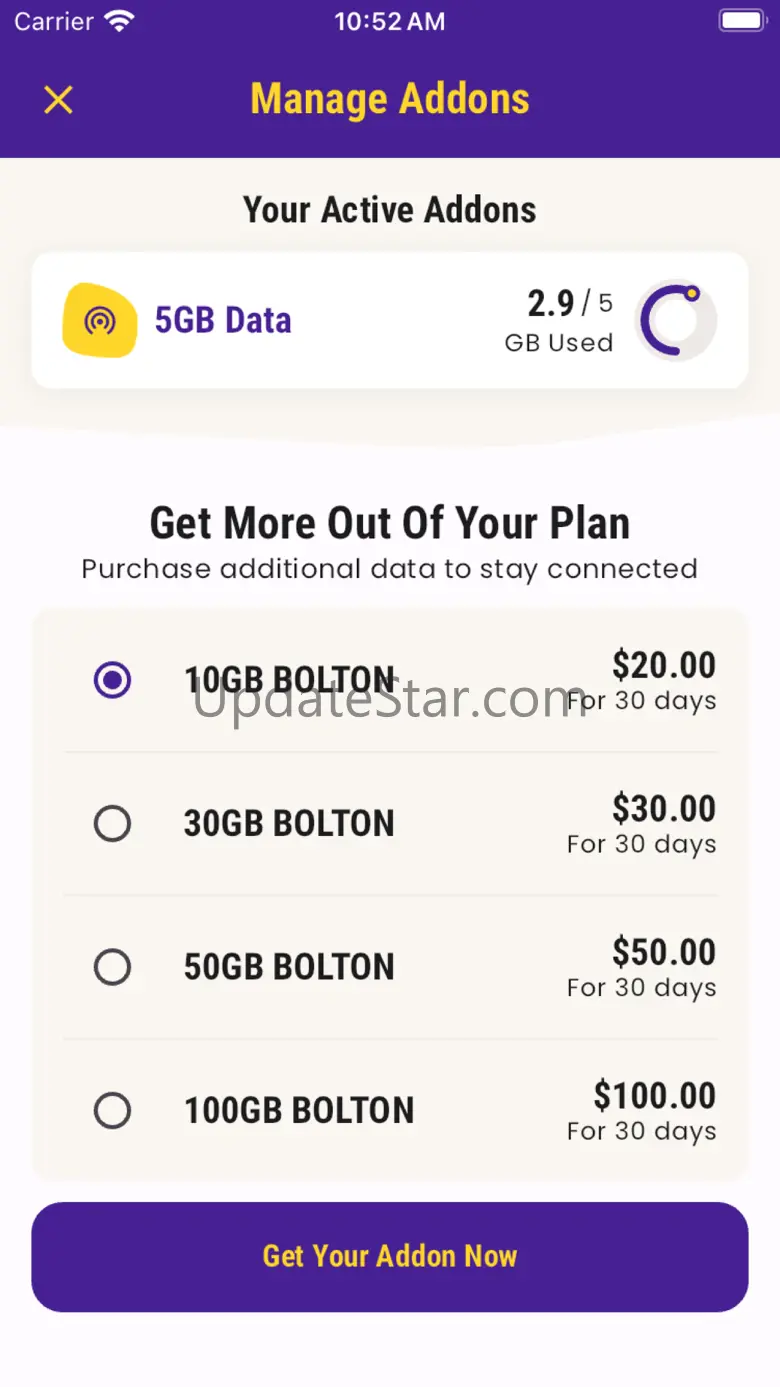Image resolution: width=780 pixels, height=1387 pixels.
Task: Tap the battery icon in status bar
Action: click(x=742, y=21)
